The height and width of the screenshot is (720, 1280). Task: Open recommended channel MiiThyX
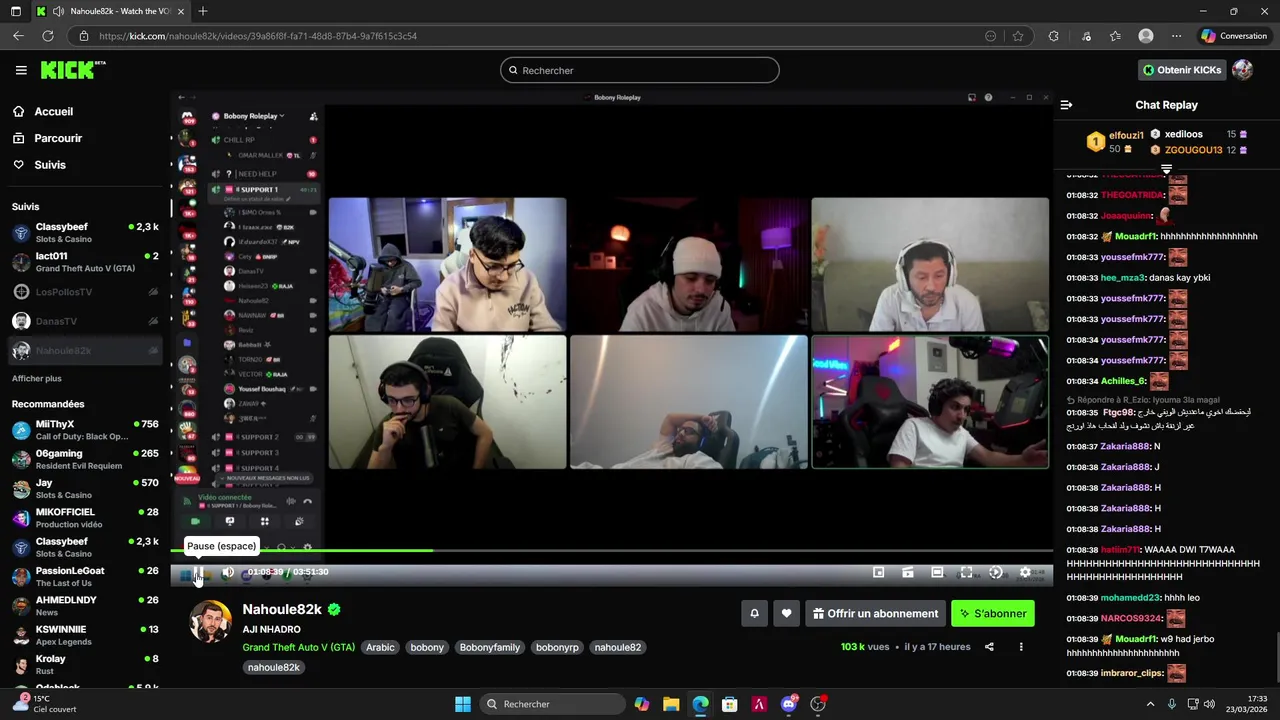[x=86, y=430]
